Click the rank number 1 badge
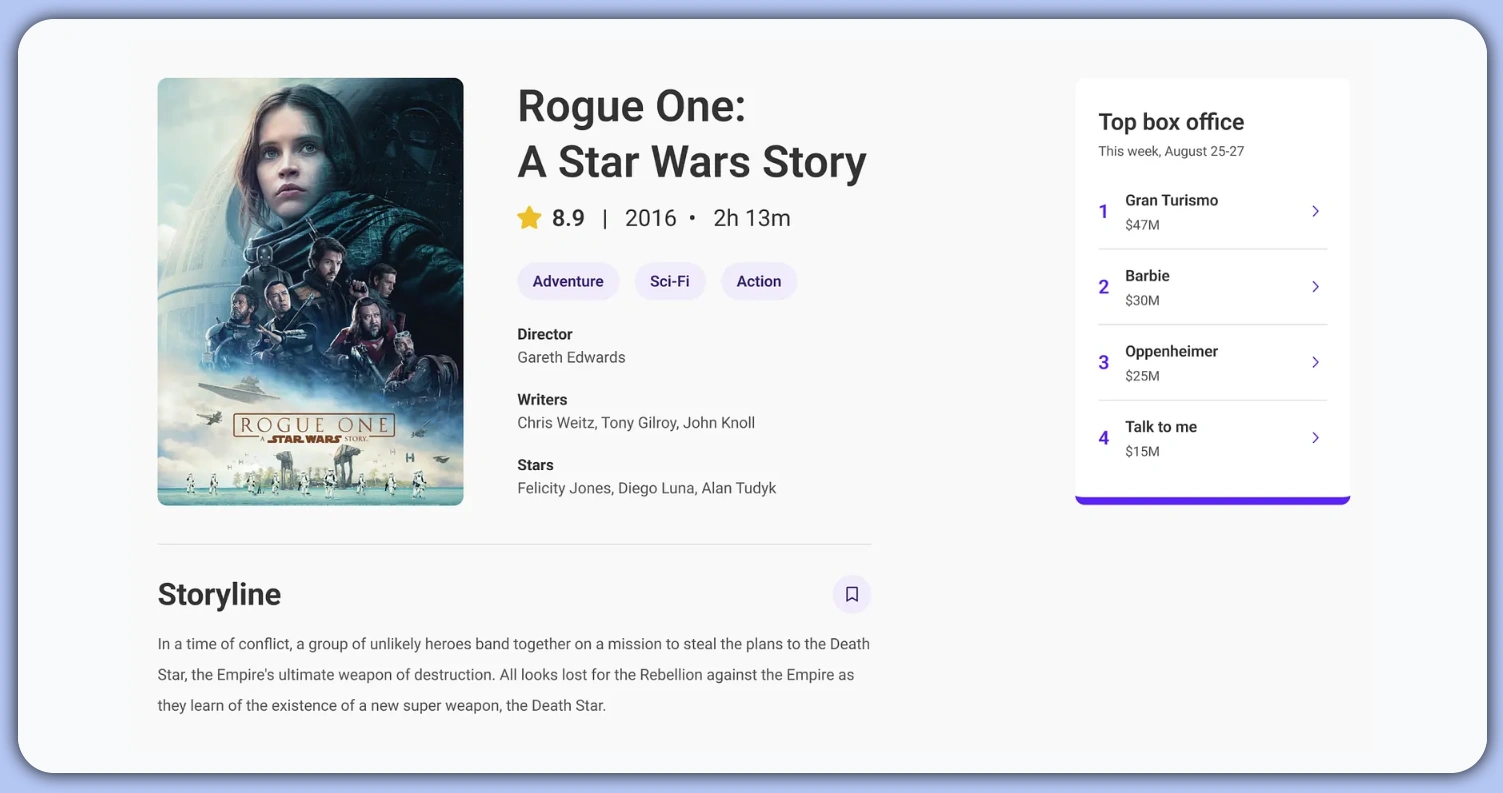The width and height of the screenshot is (1503, 793). click(1103, 211)
